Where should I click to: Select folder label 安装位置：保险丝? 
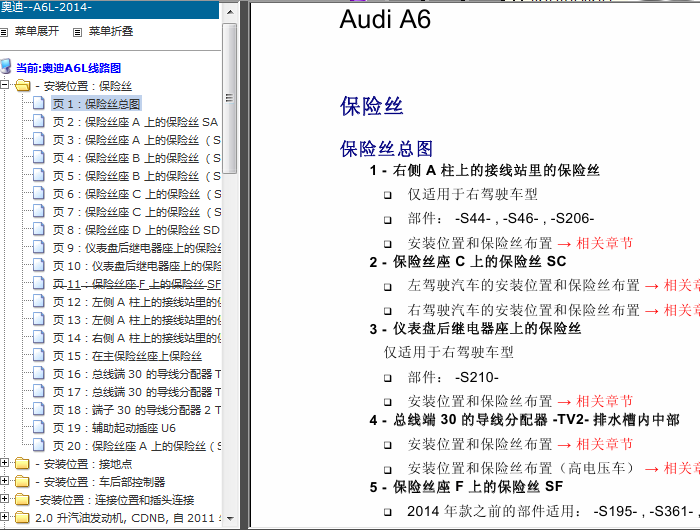coord(83,86)
